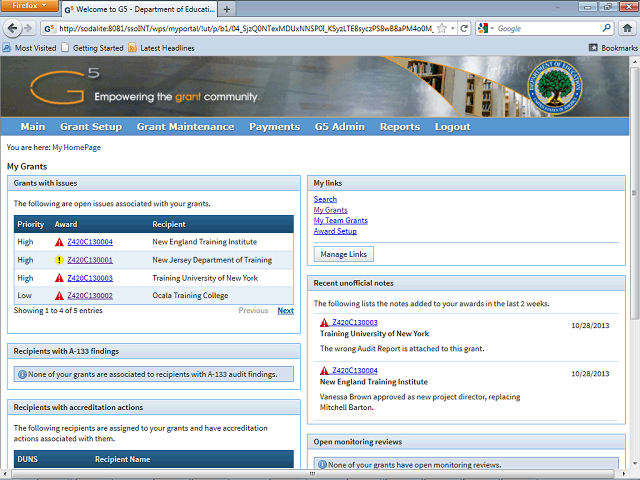Open the Reports menu
Image resolution: width=640 pixels, height=480 pixels.
[x=400, y=127]
